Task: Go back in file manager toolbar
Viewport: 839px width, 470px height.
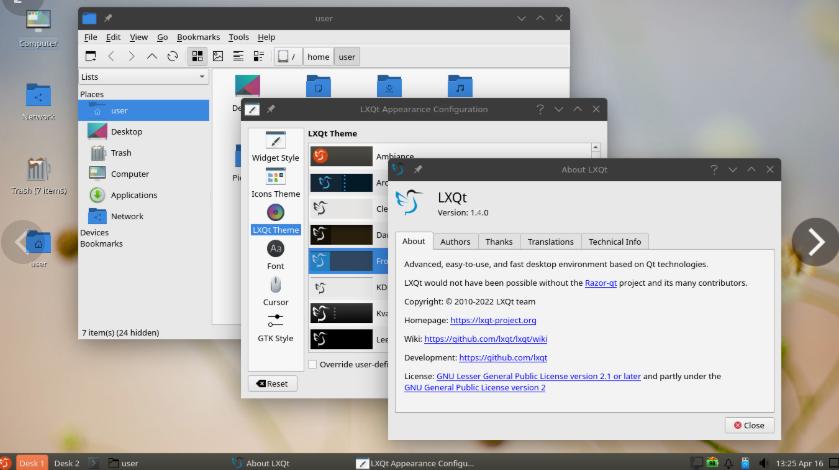Action: pyautogui.click(x=111, y=56)
